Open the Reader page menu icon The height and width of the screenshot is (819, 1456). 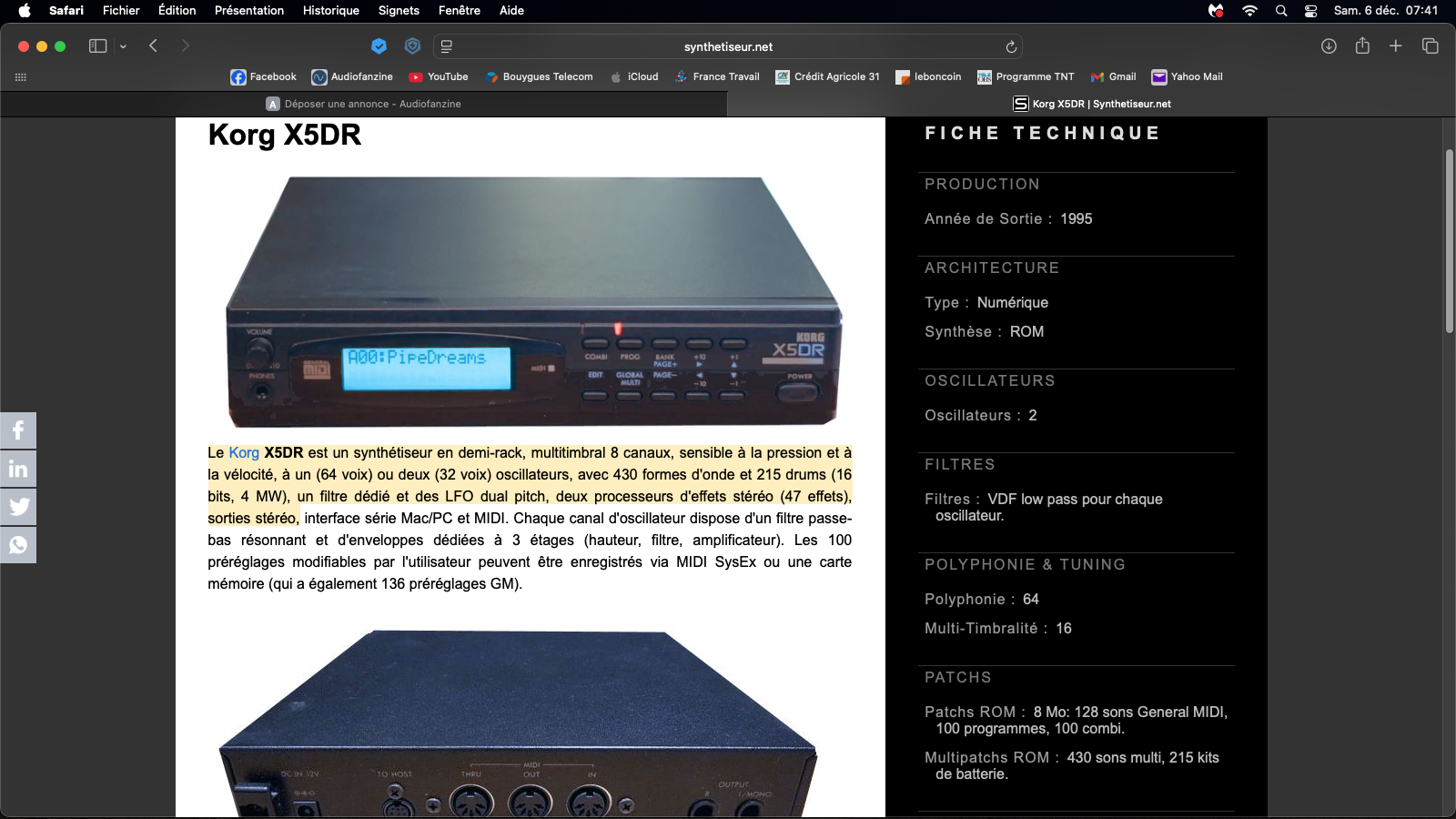tap(446, 46)
